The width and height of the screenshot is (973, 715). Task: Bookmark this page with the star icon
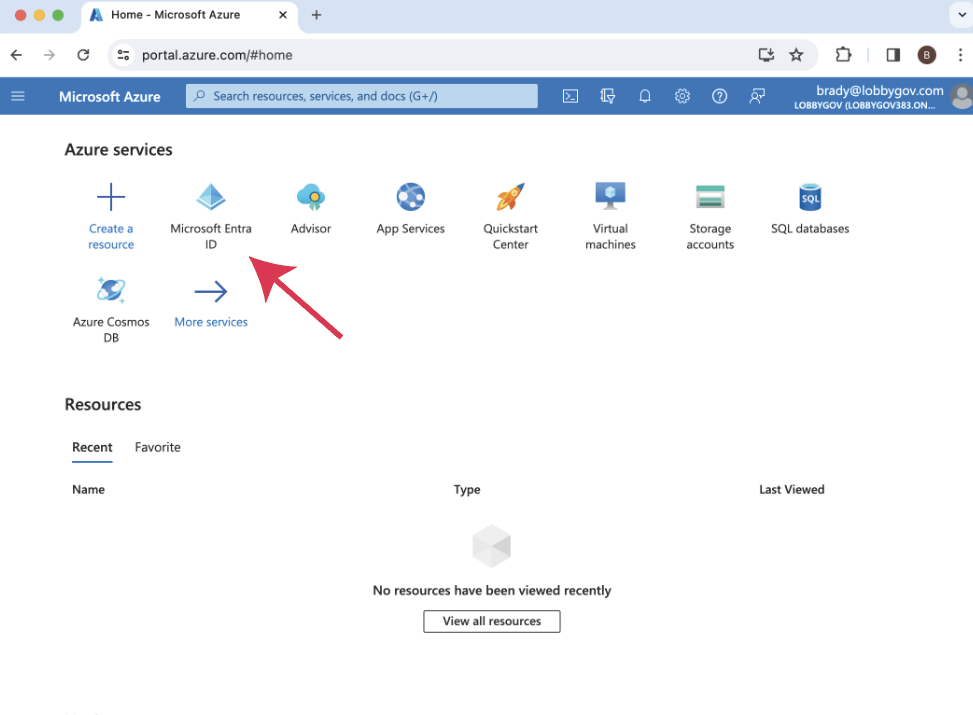point(796,55)
